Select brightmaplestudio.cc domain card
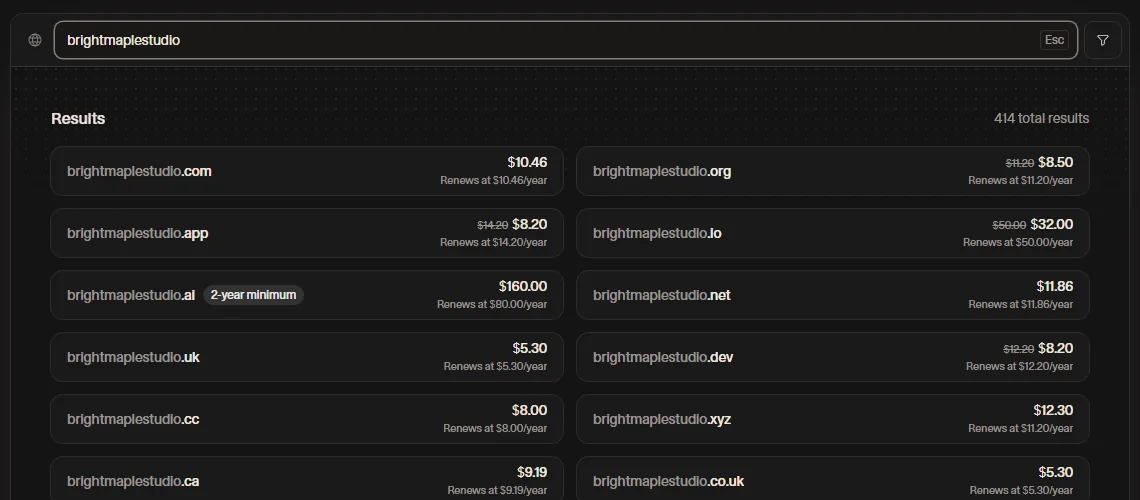 click(307, 419)
